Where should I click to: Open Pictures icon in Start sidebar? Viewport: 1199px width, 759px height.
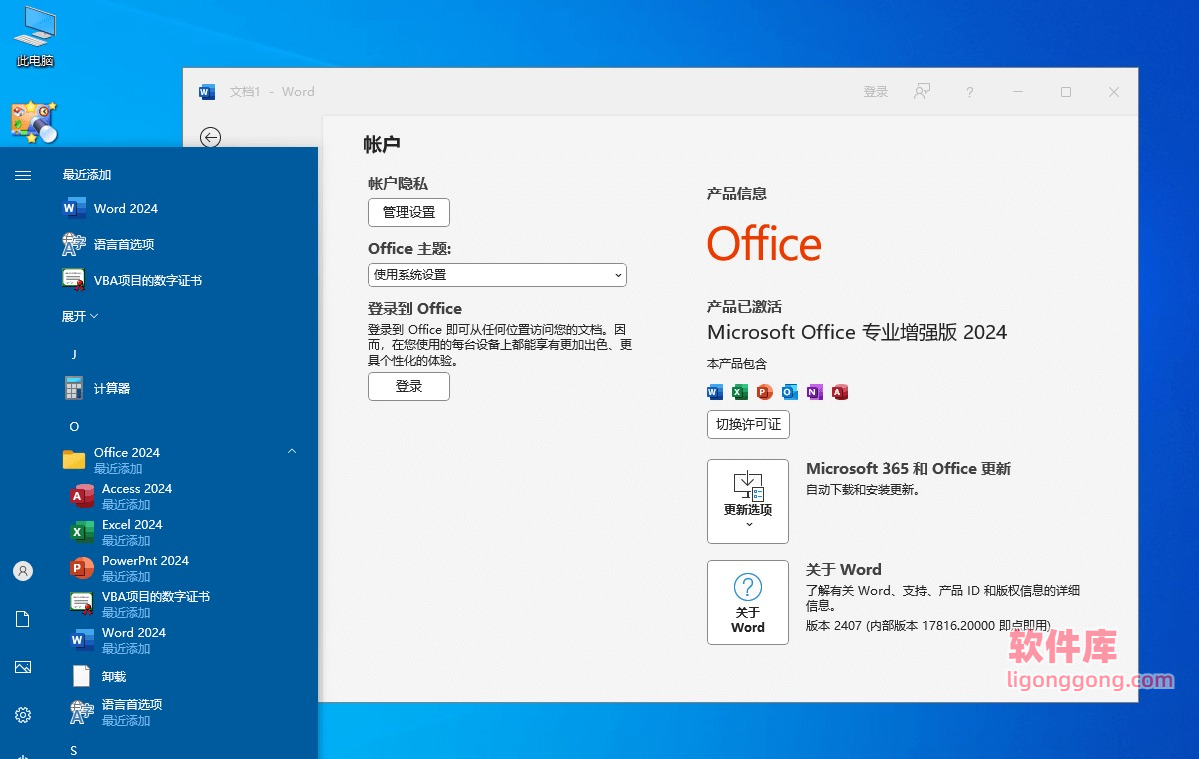pos(23,667)
